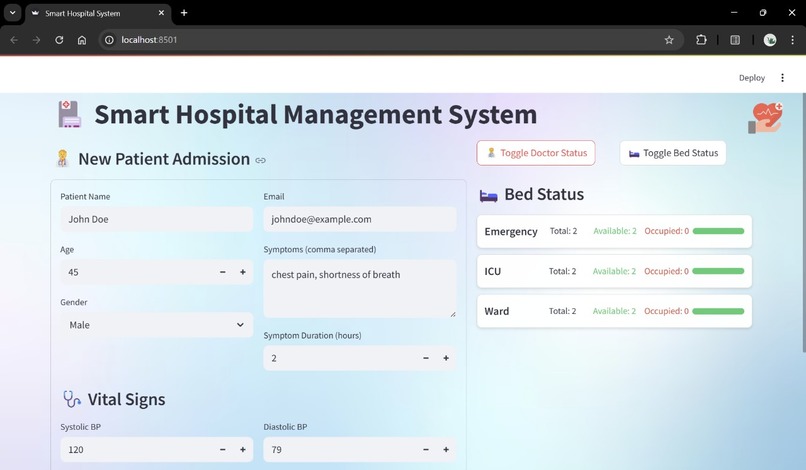Image resolution: width=806 pixels, height=470 pixels.
Task: Open the tab search dropdown arrow
Action: 12,13
